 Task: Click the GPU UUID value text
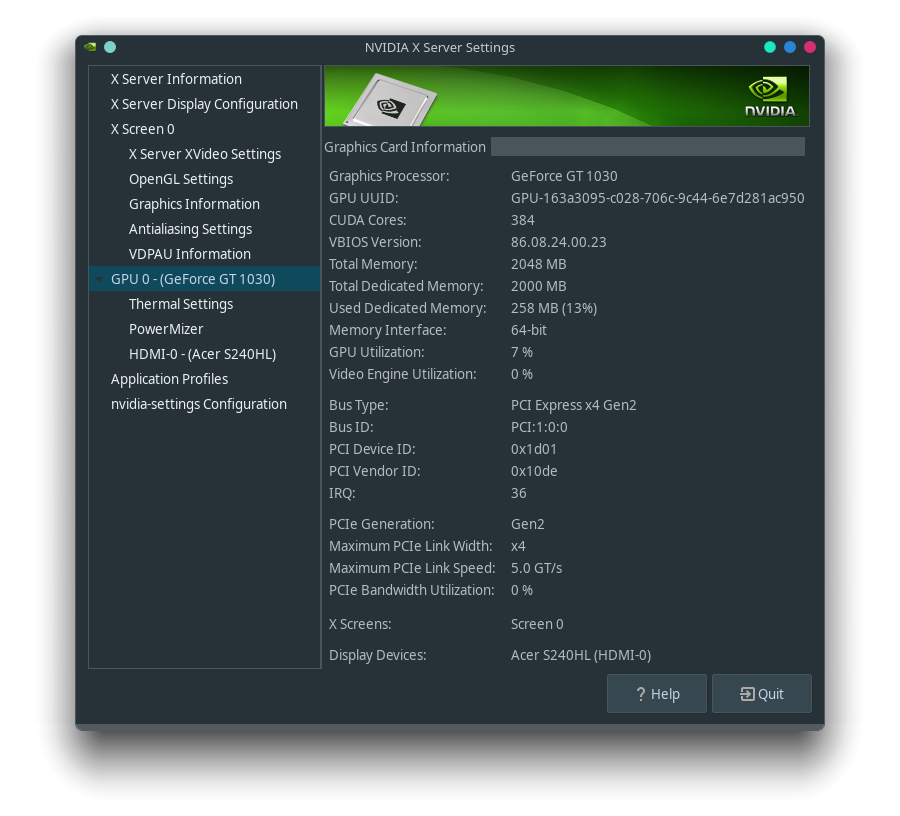pos(657,199)
